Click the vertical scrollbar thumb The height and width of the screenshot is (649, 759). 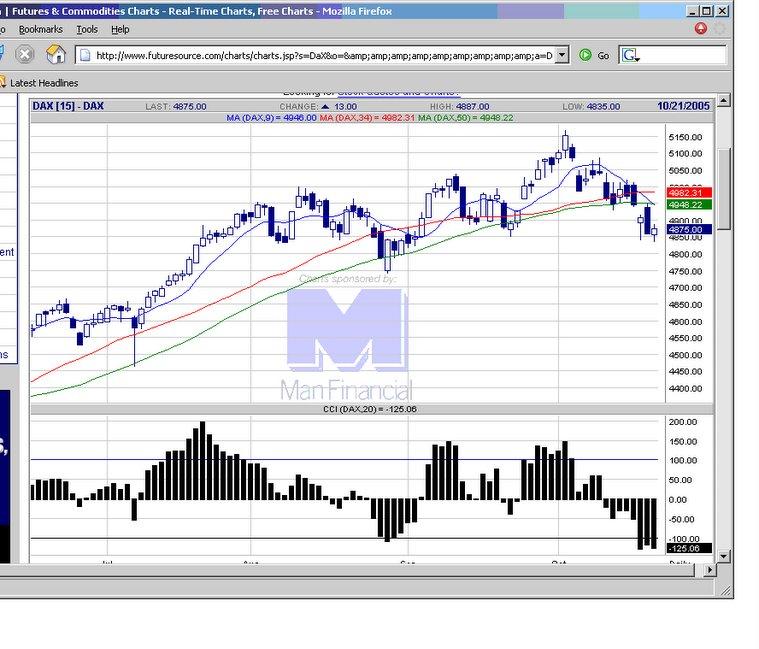[724, 189]
